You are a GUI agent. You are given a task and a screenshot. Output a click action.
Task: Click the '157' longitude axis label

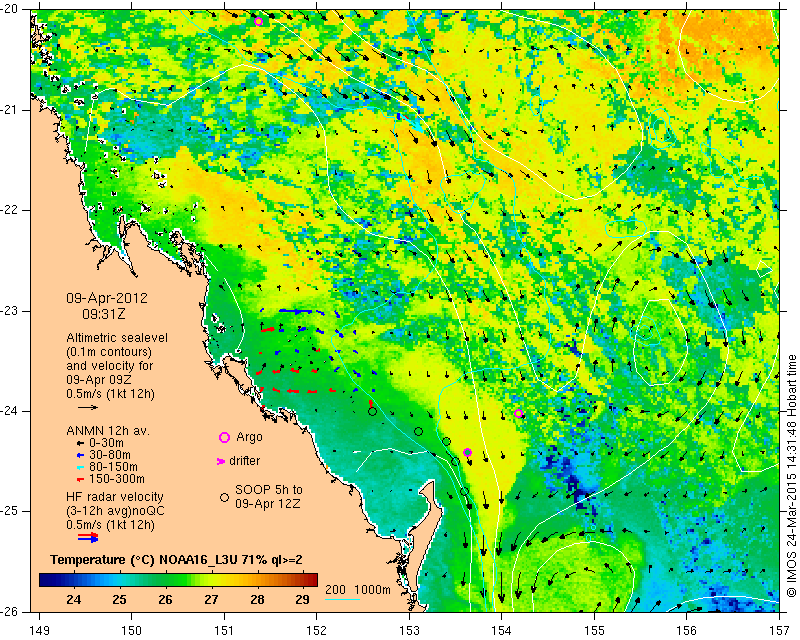click(779, 631)
